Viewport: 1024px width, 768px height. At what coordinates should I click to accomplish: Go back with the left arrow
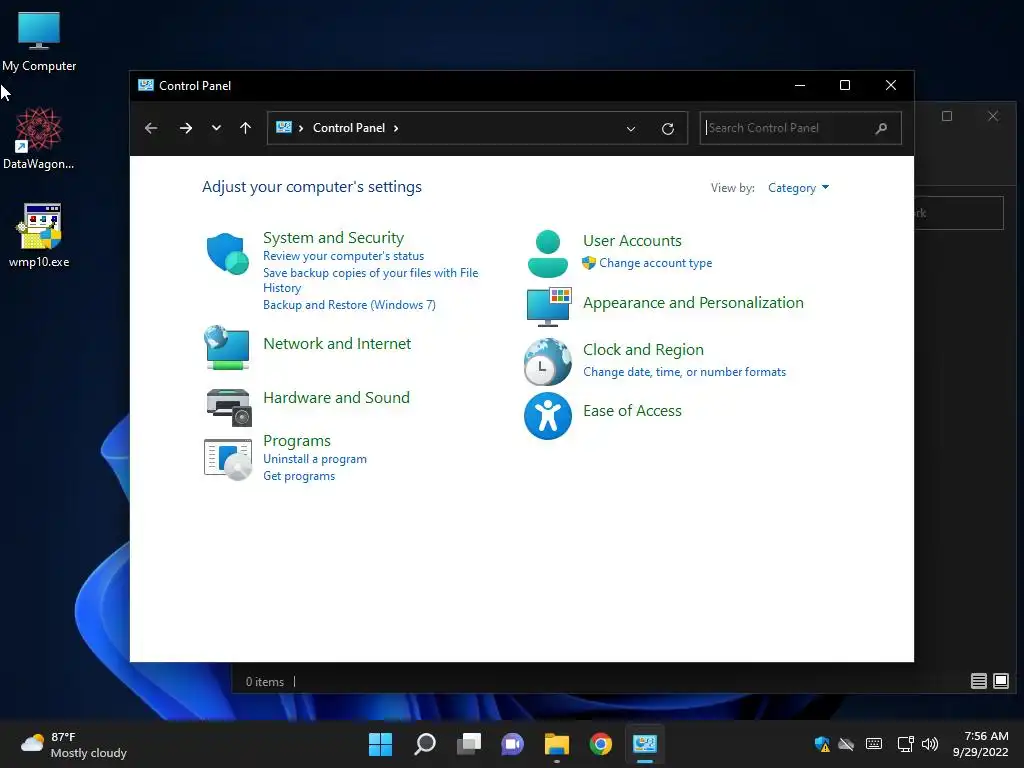pos(151,128)
